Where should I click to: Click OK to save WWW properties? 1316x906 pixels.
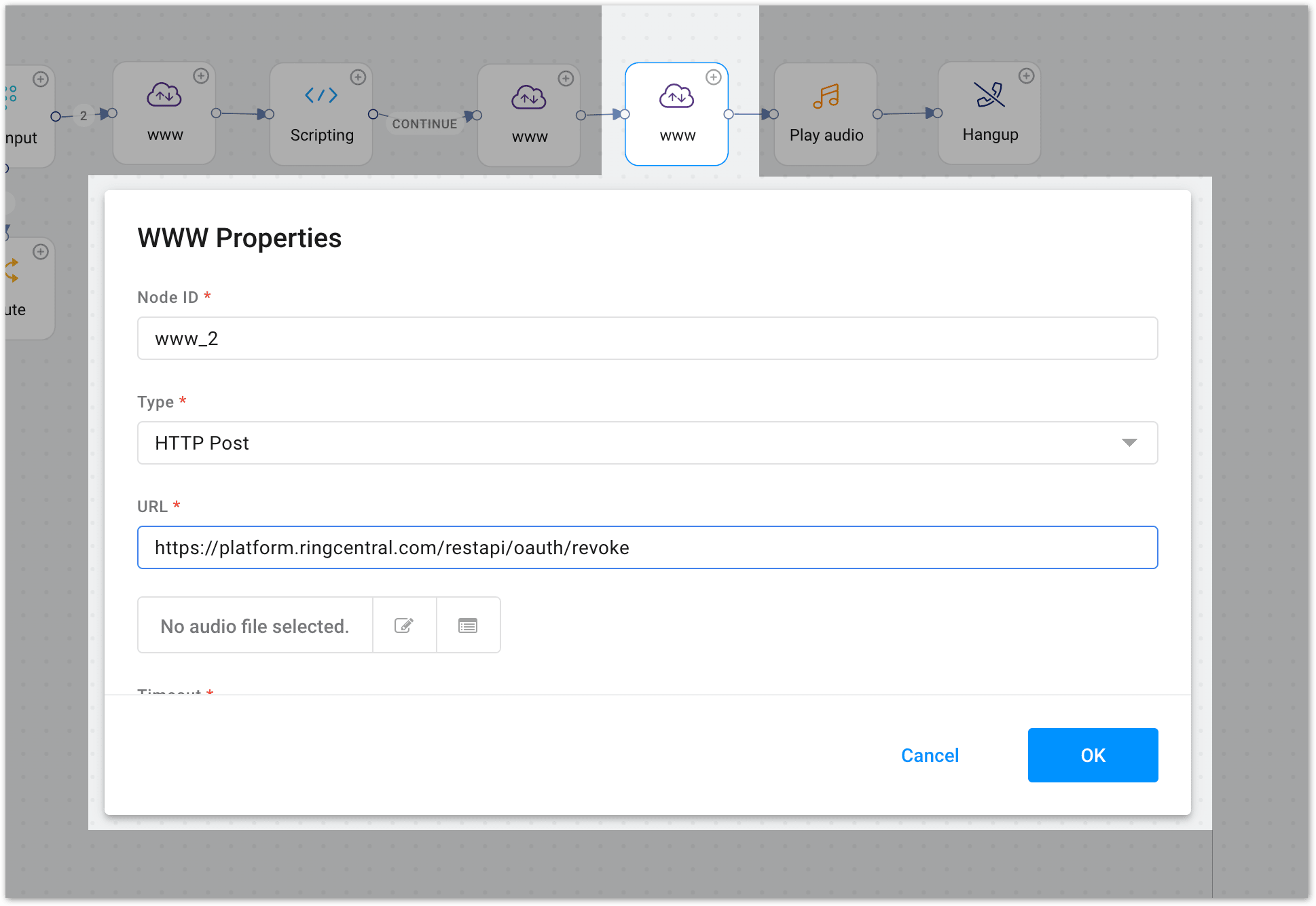(x=1092, y=755)
